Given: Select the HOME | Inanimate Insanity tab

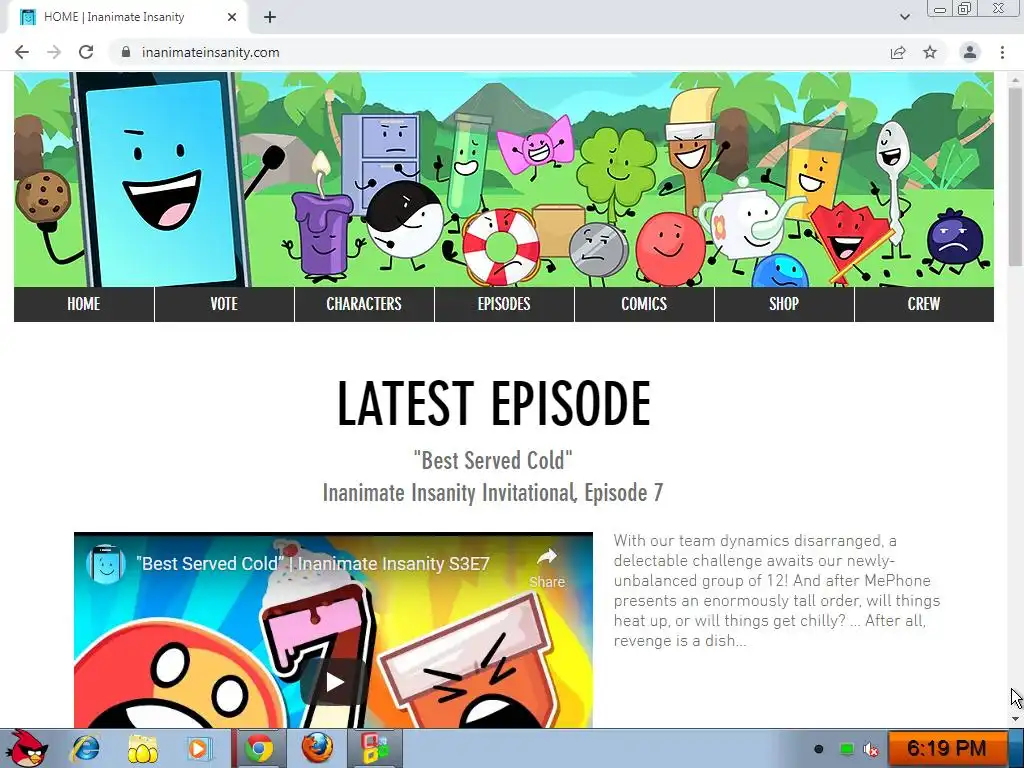Looking at the screenshot, I should 127,17.
